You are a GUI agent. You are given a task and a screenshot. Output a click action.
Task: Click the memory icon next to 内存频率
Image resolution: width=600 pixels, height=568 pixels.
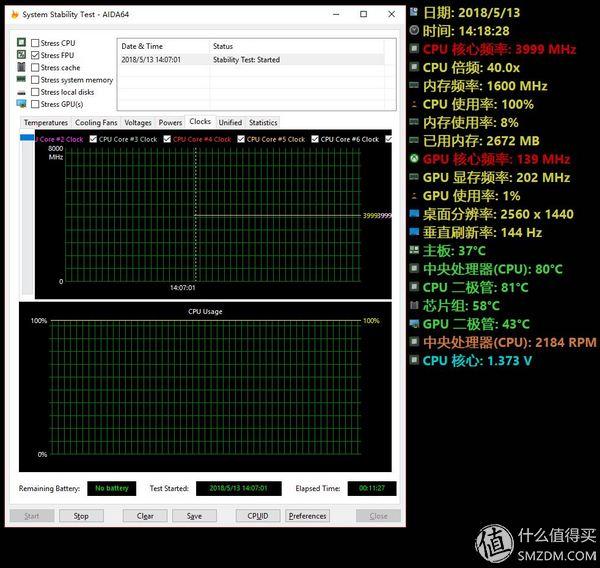[414, 85]
